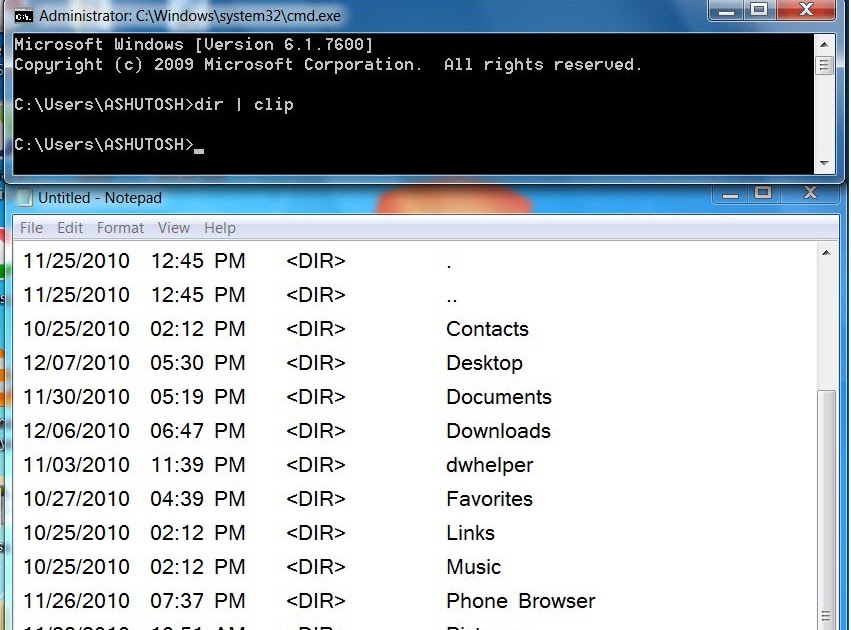The height and width of the screenshot is (630, 851).
Task: Click the Downloads entry in the listing
Action: click(498, 431)
